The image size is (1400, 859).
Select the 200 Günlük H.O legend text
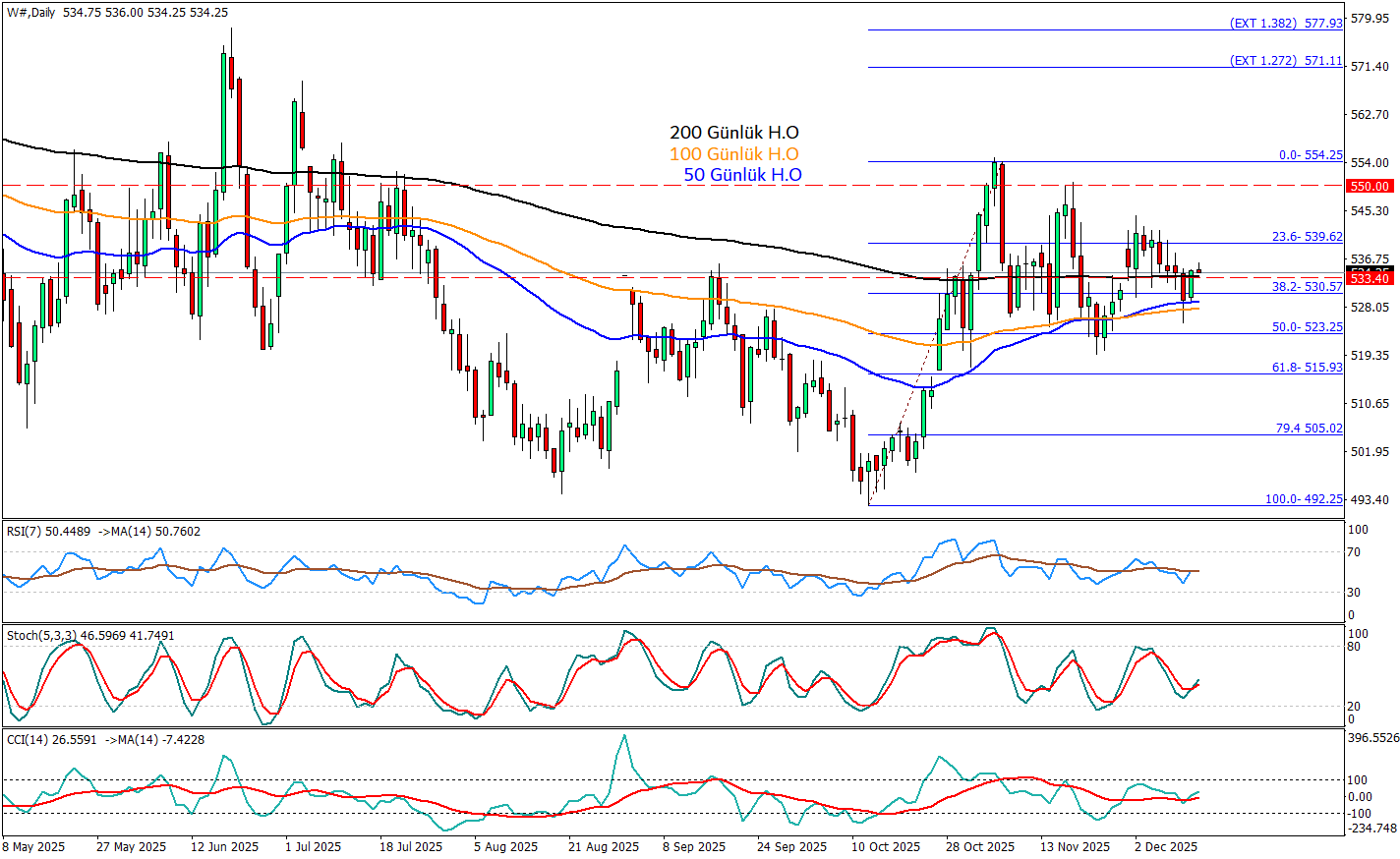[x=733, y=133]
